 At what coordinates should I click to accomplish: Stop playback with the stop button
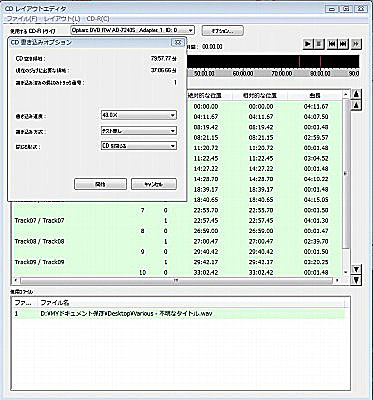[319, 44]
